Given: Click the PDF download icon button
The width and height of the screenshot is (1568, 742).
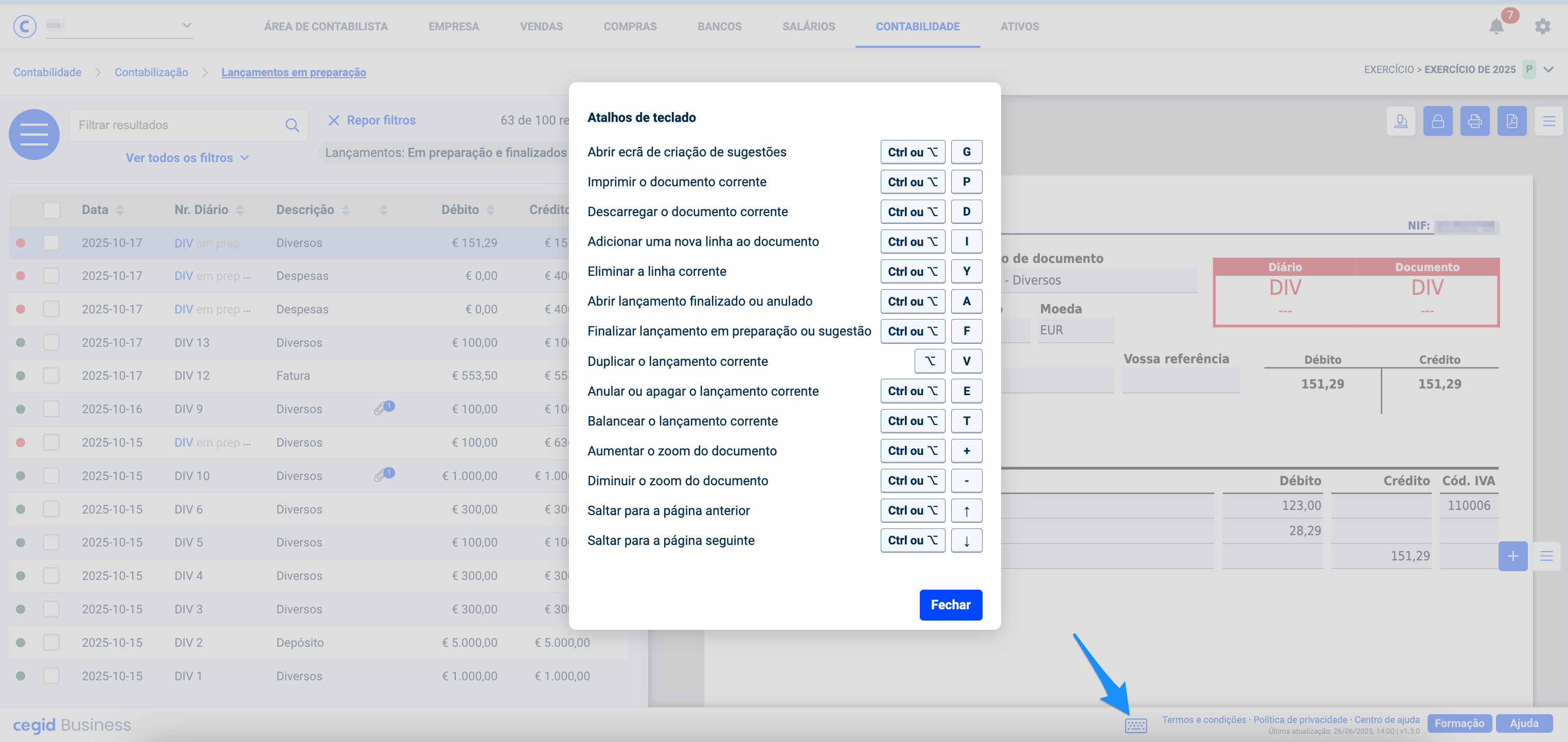Looking at the screenshot, I should [1511, 121].
